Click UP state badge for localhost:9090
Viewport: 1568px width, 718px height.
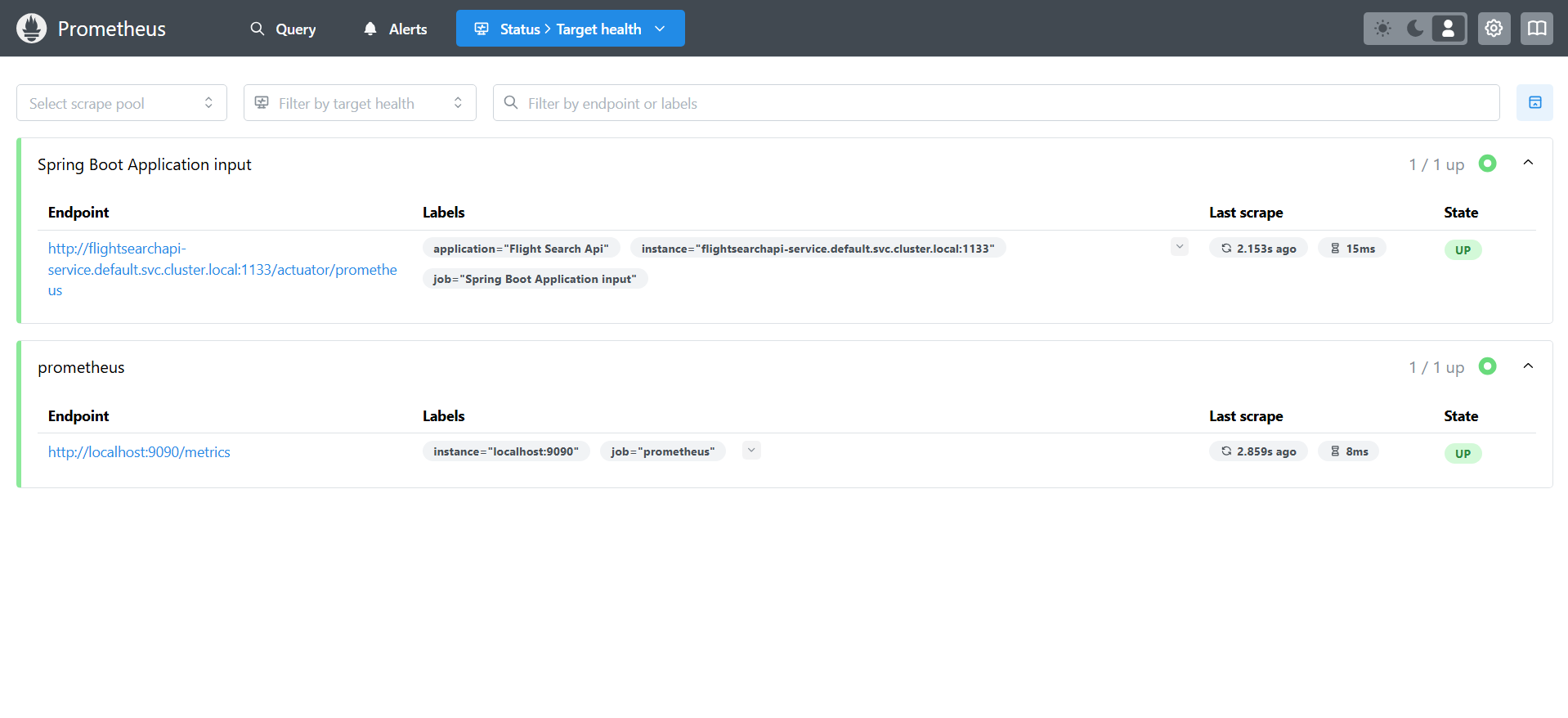[1463, 454]
